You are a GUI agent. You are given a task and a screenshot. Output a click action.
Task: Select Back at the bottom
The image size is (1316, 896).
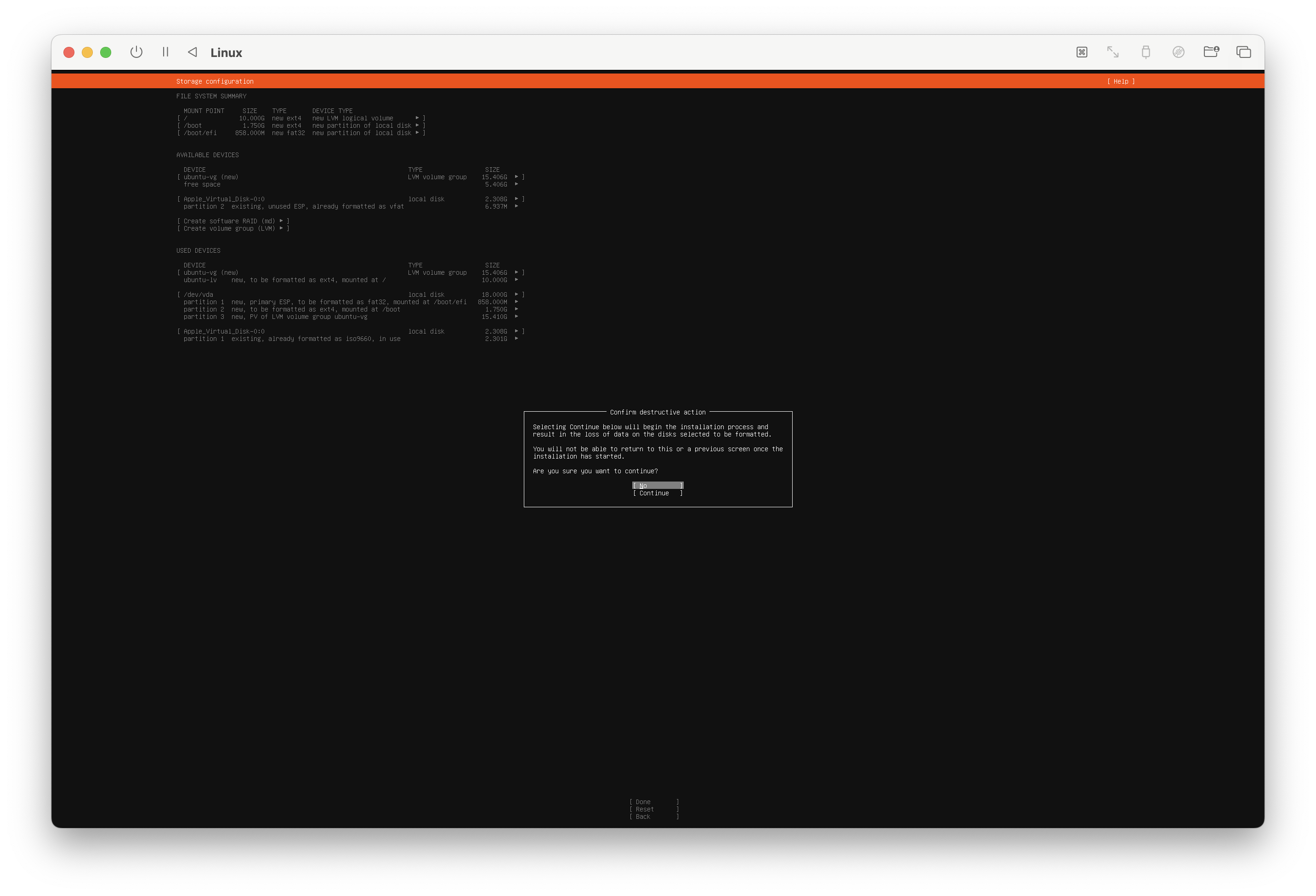pyautogui.click(x=653, y=817)
